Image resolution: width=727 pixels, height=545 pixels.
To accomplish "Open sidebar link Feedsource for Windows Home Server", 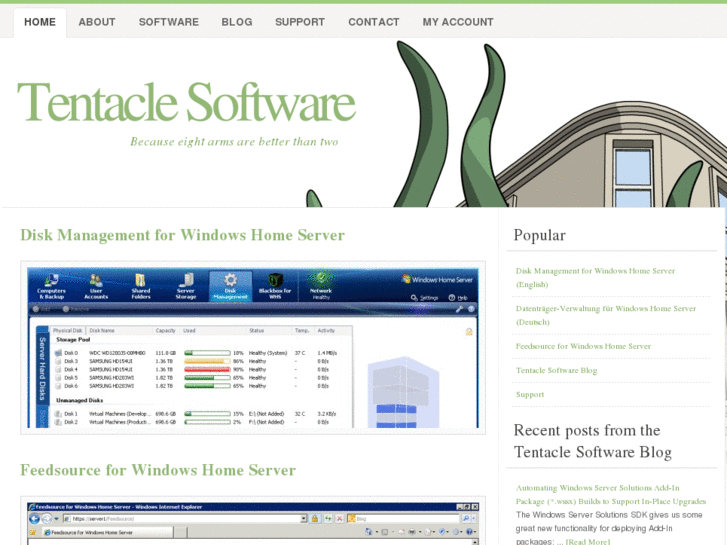I will pyautogui.click(x=583, y=346).
